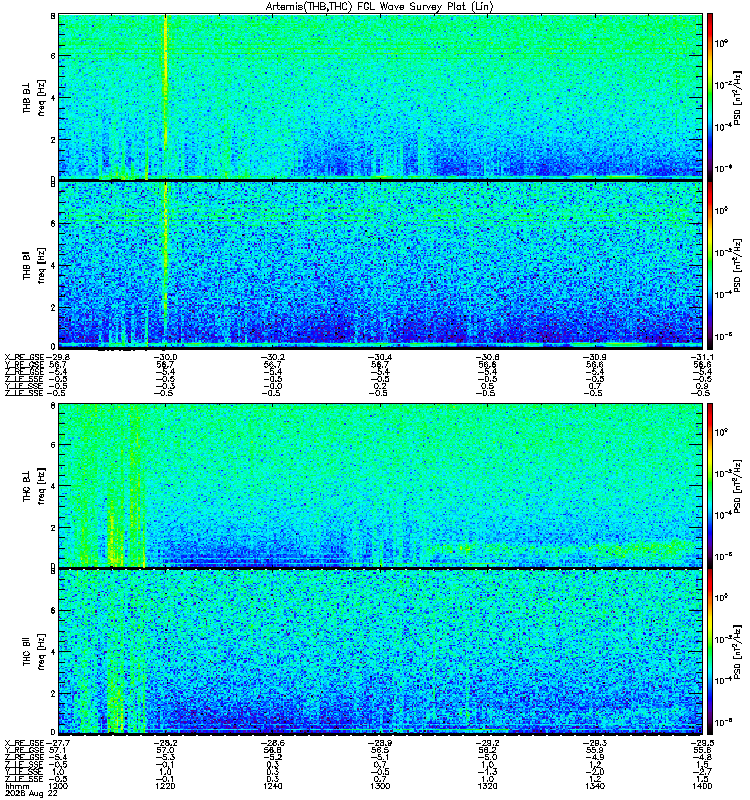Click the THB B-parallel freq axis label

tap(34, 265)
